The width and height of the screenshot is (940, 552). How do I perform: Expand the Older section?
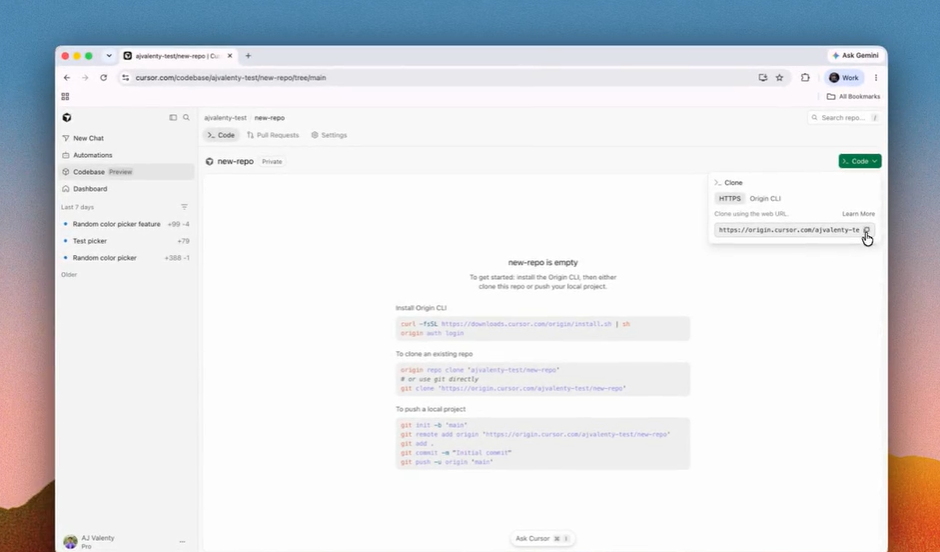point(69,275)
